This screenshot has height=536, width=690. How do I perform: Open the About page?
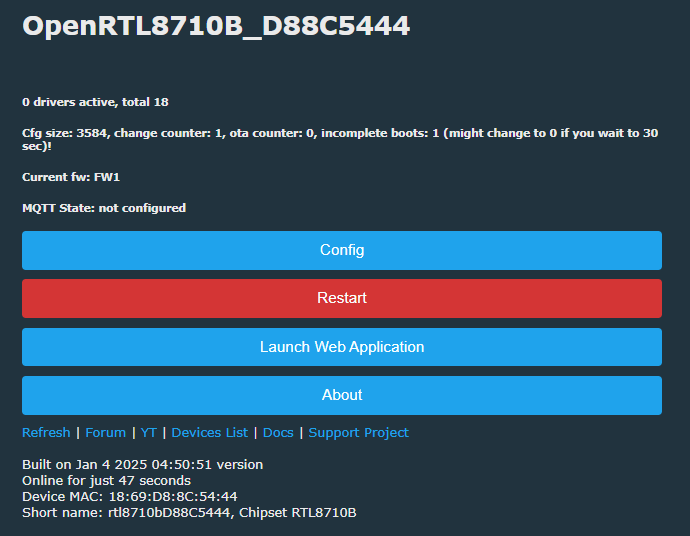click(x=342, y=395)
